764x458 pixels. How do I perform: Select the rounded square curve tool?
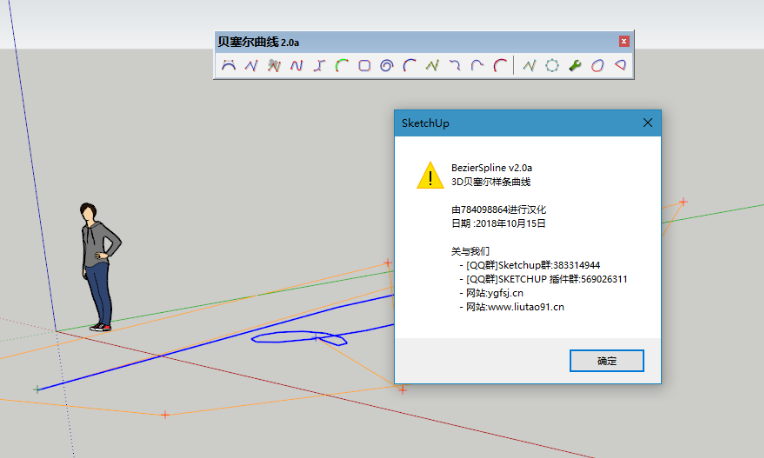pyautogui.click(x=364, y=65)
